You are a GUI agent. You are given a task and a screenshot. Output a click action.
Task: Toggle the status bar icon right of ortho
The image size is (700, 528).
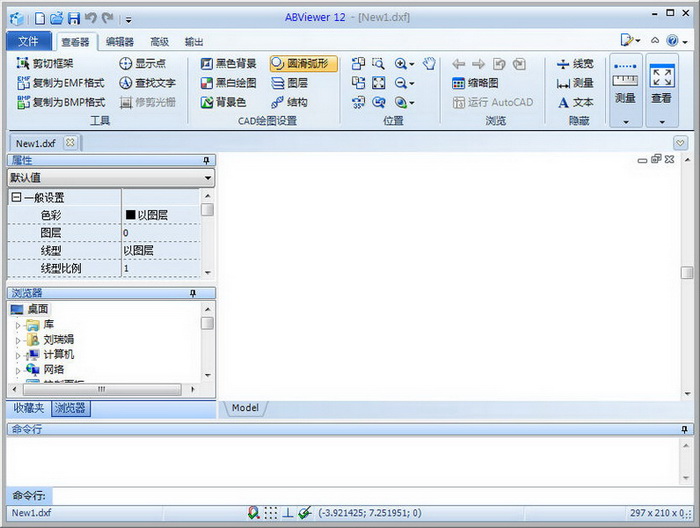click(x=305, y=513)
